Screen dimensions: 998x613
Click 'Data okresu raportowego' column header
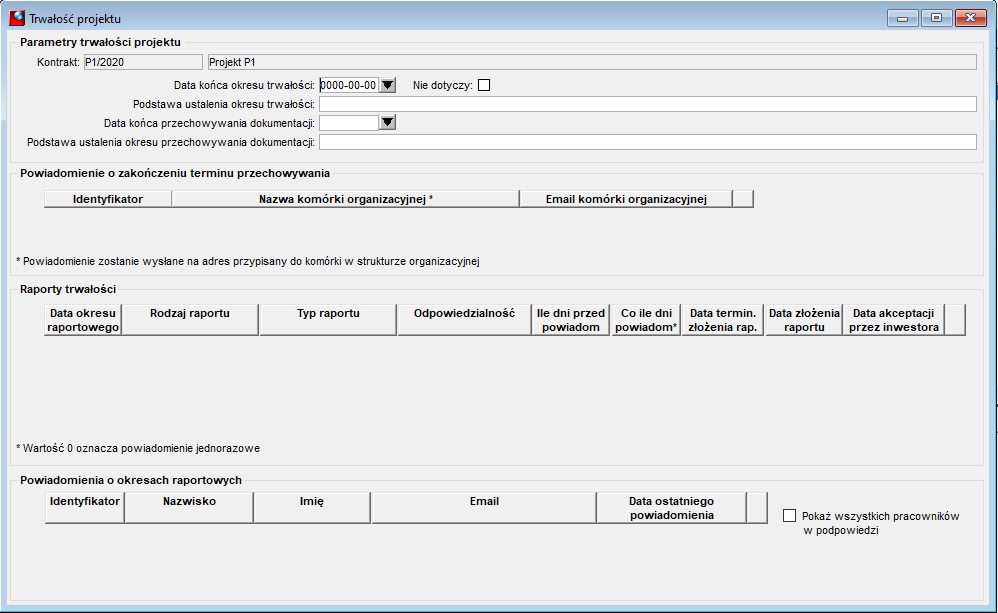pyautogui.click(x=83, y=320)
